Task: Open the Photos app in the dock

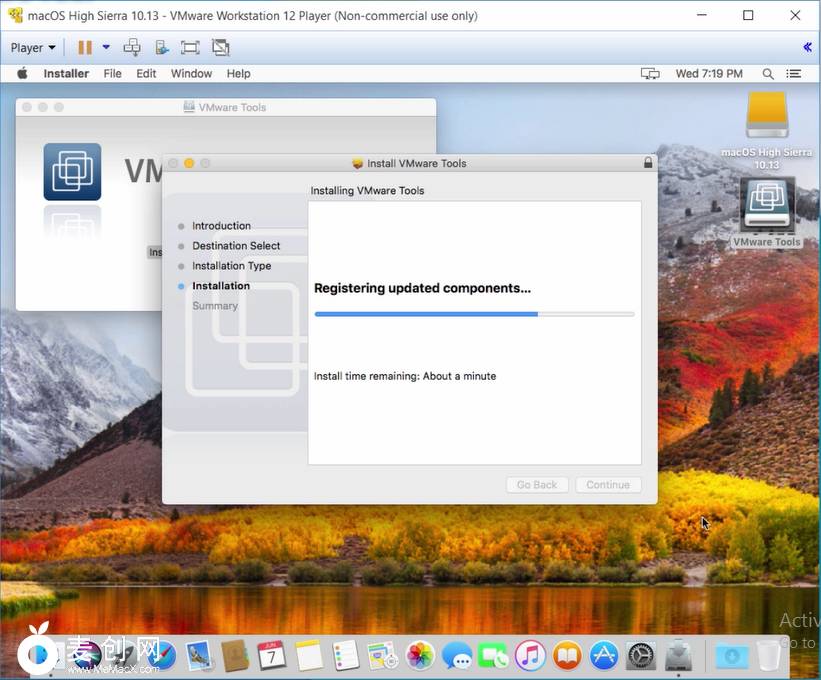Action: pos(421,655)
